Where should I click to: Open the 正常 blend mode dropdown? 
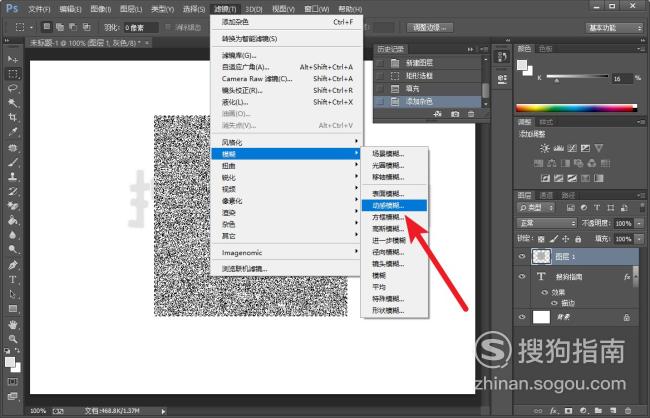click(x=546, y=223)
